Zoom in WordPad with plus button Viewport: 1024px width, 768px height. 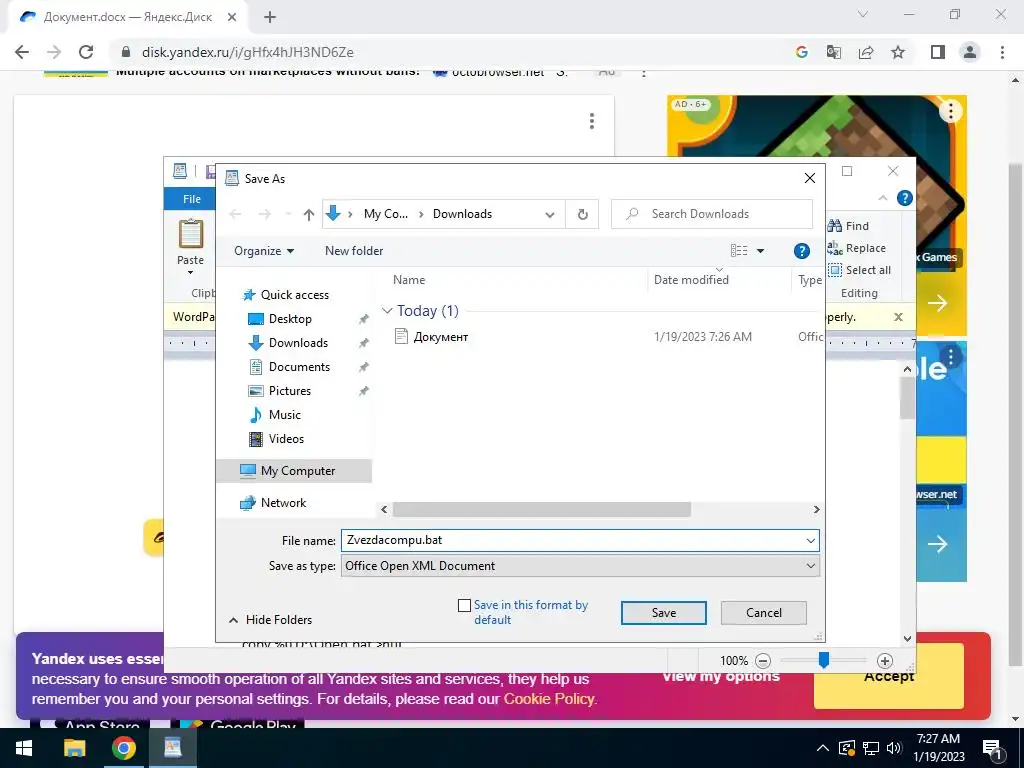[884, 661]
